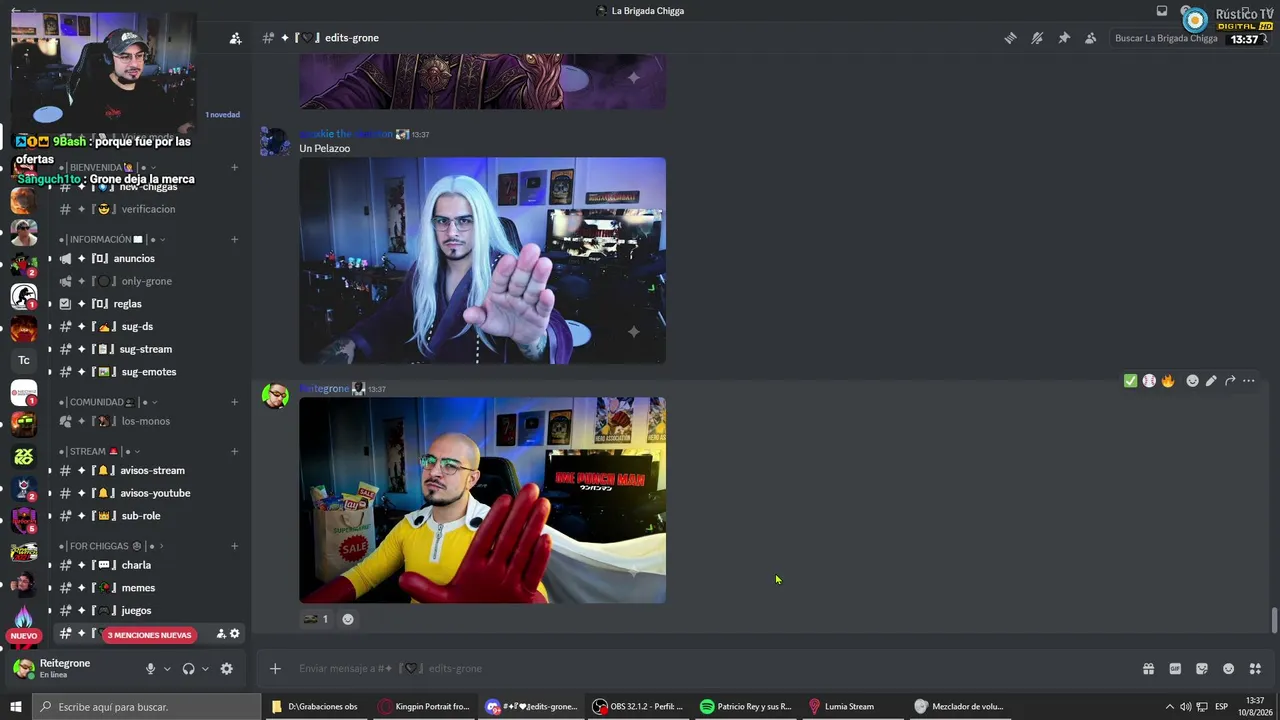Open the Apps launcher in message bar
The width and height of the screenshot is (1280, 720).
[1256, 669]
